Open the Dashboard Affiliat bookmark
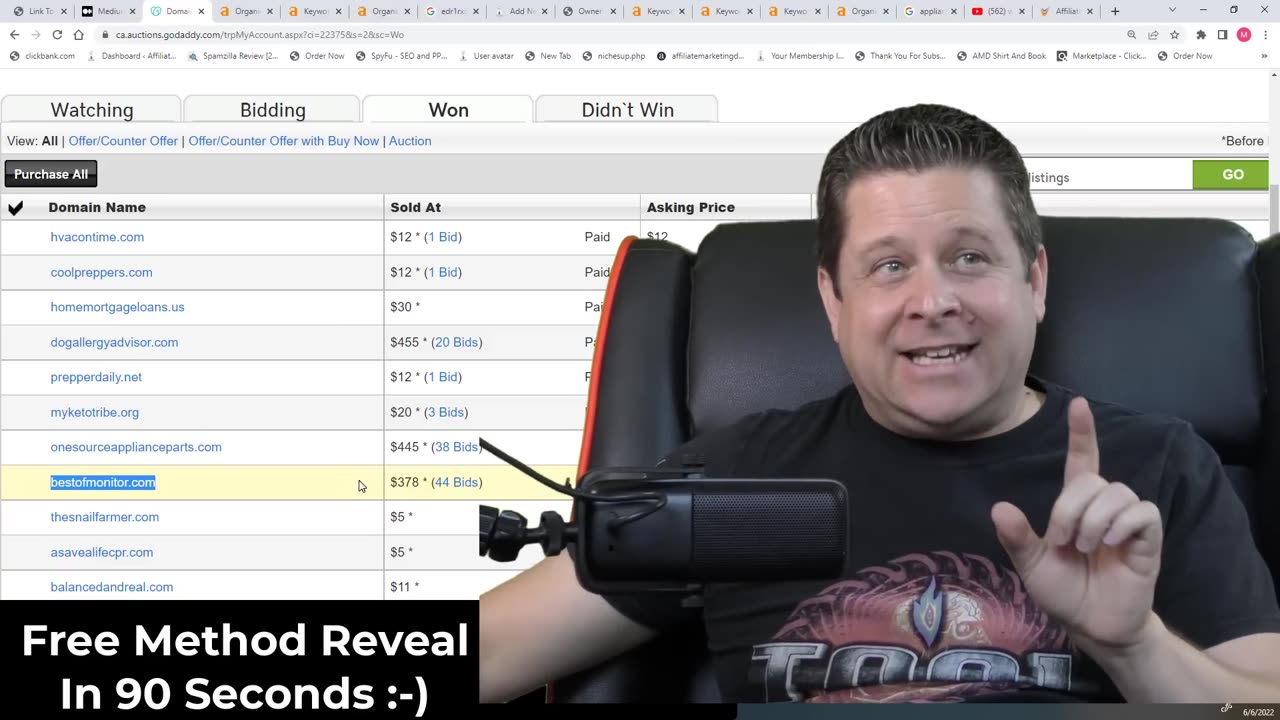Screen dimensions: 1280x720 131,56
